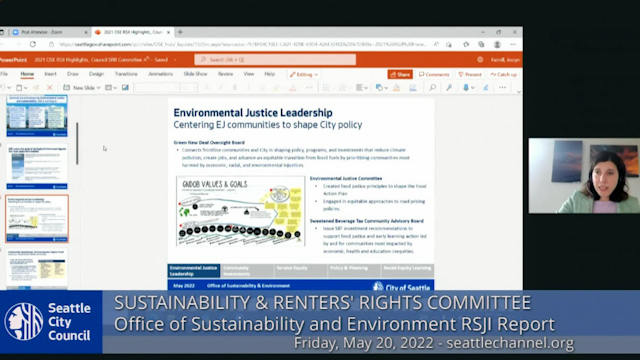Open the Animations tab
Viewport: 640px width, 360px height.
coord(160,74)
